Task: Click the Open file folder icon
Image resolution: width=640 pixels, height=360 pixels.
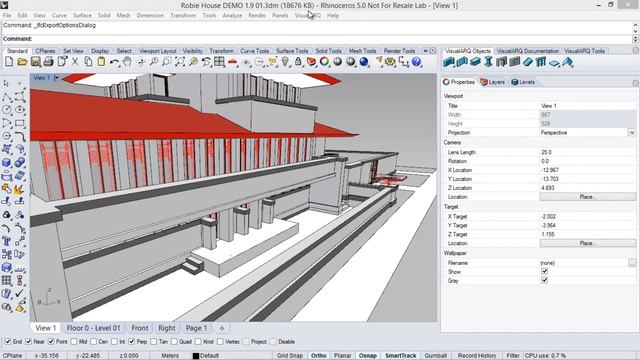Action: (x=22, y=62)
